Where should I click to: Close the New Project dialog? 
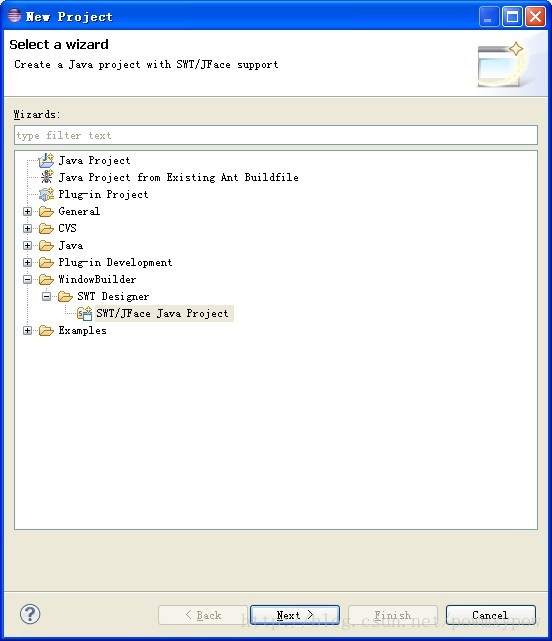pyautogui.click(x=535, y=16)
